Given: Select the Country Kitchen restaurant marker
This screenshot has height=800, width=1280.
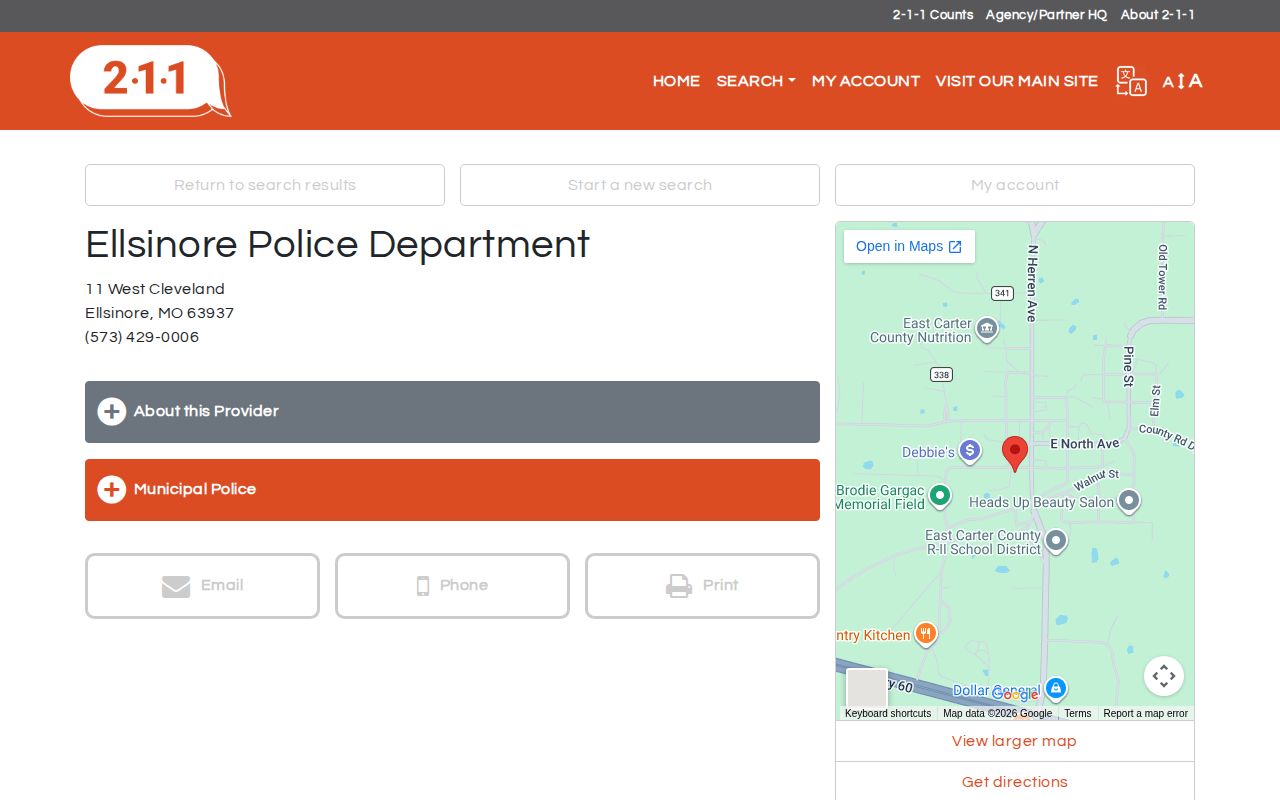Looking at the screenshot, I should [x=925, y=633].
